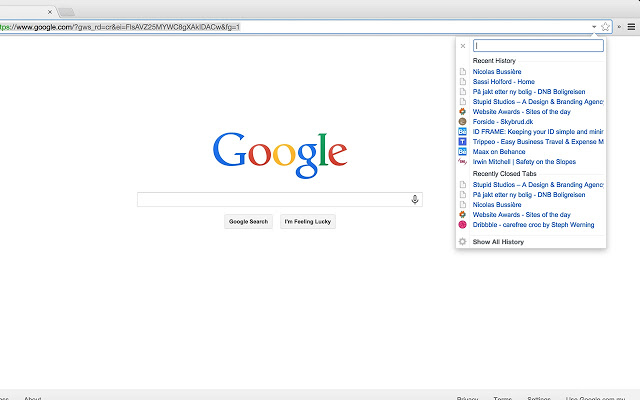Viewport: 640px width, 400px height.
Task: Click the Trippeo T favicon
Action: click(462, 142)
